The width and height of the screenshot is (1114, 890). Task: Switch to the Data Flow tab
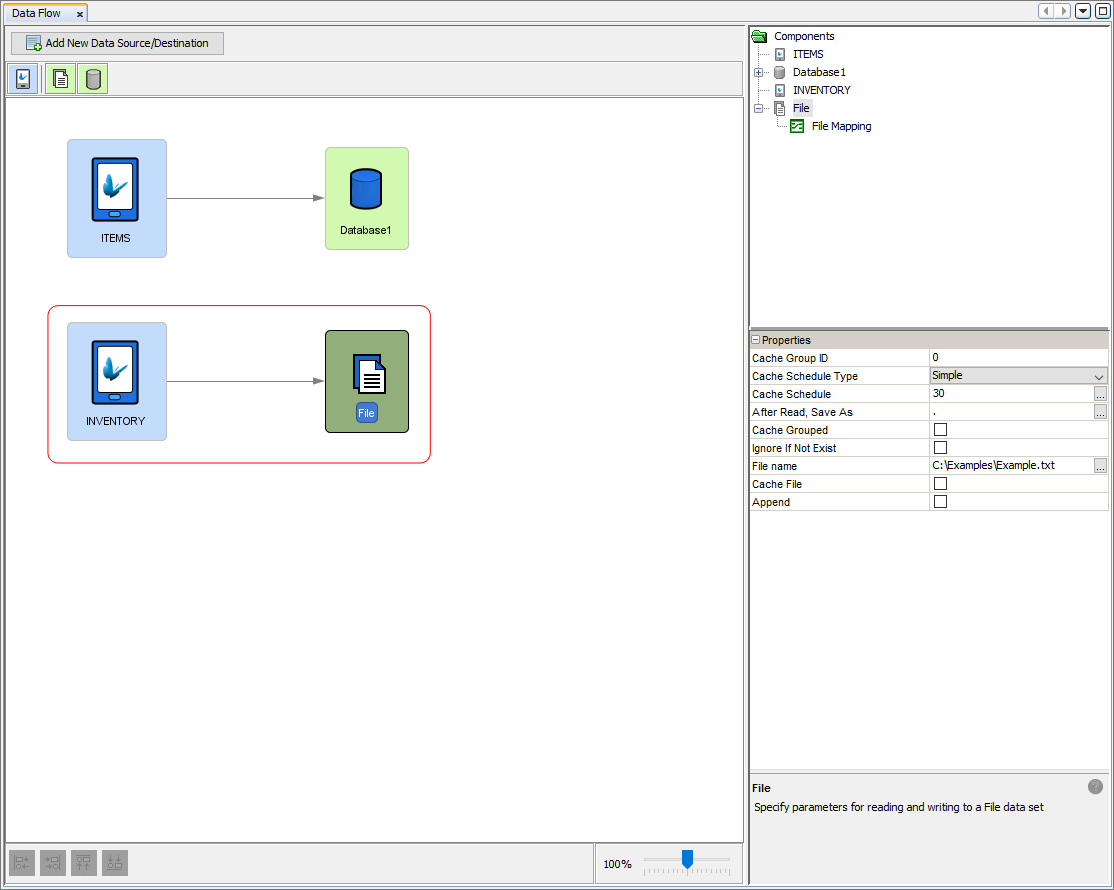(36, 13)
